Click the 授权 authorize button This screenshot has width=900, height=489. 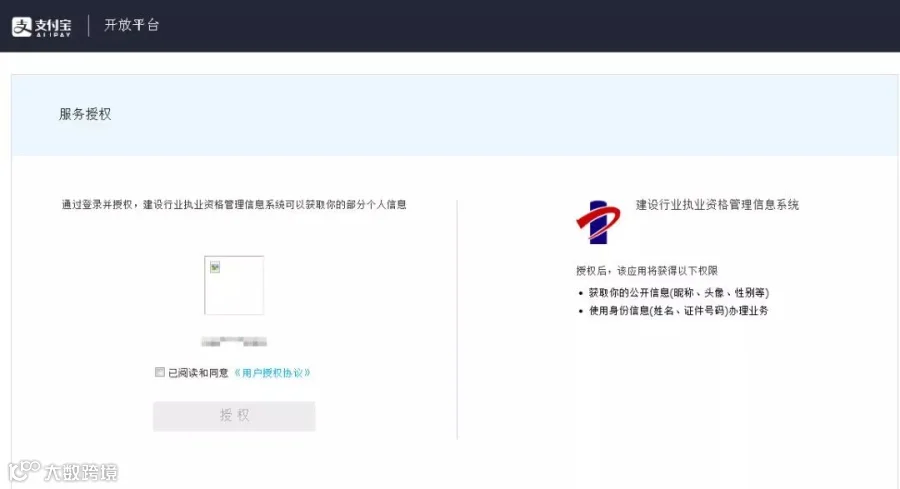[234, 416]
